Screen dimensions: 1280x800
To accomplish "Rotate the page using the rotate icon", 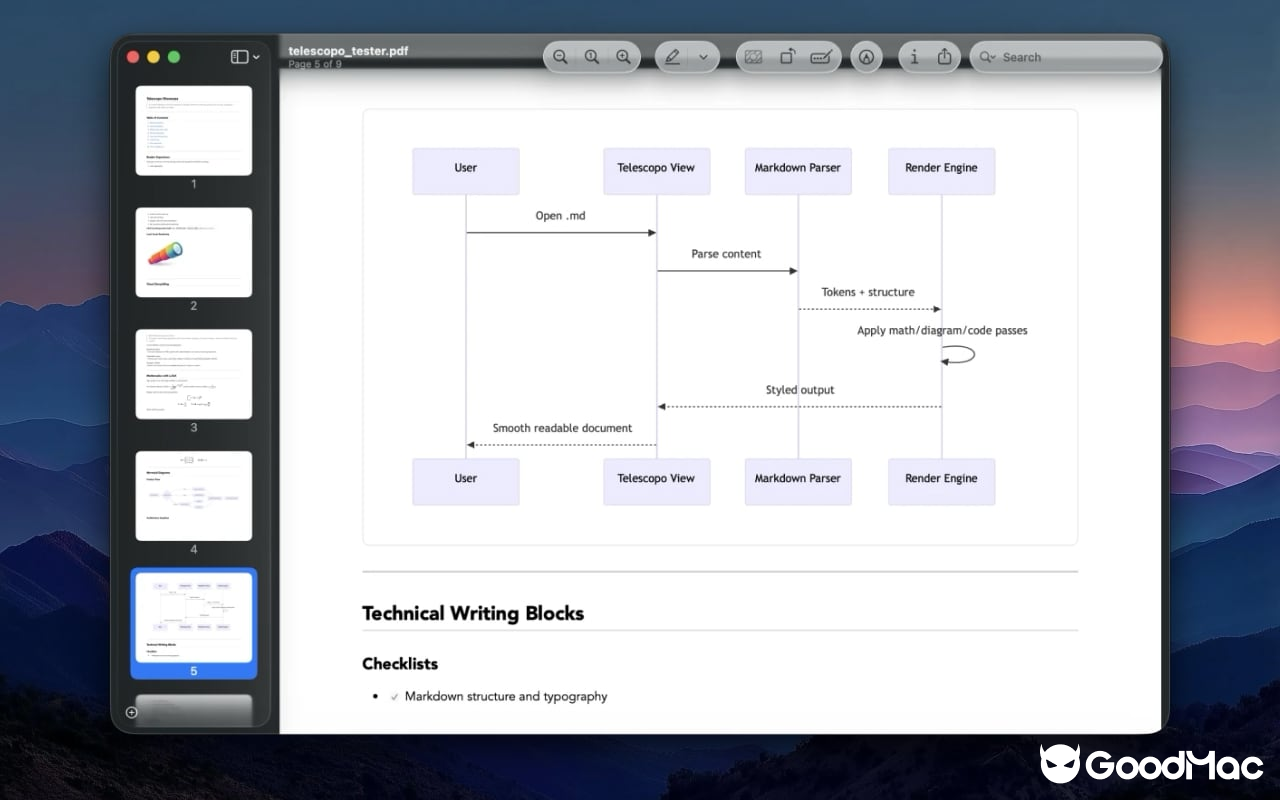I will click(787, 57).
